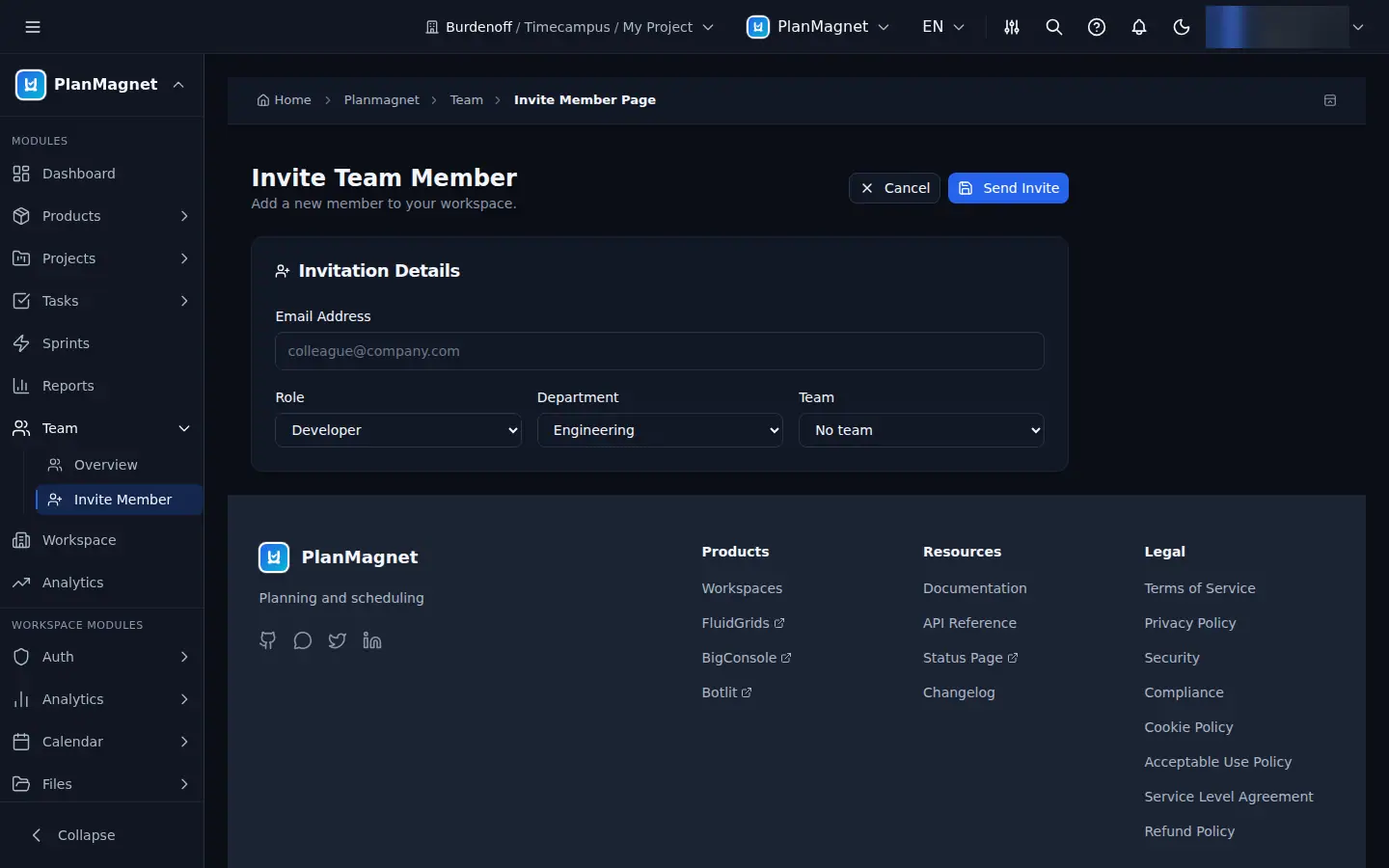Viewport: 1389px width, 868px height.
Task: Expand the Products submenu chevron
Action: (184, 216)
